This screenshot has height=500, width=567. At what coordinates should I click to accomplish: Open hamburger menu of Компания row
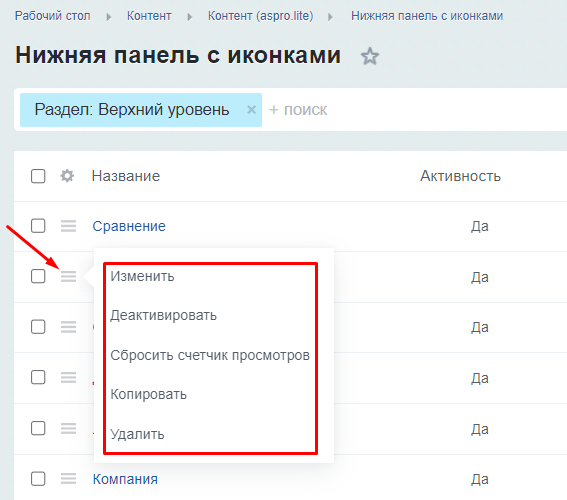68,479
